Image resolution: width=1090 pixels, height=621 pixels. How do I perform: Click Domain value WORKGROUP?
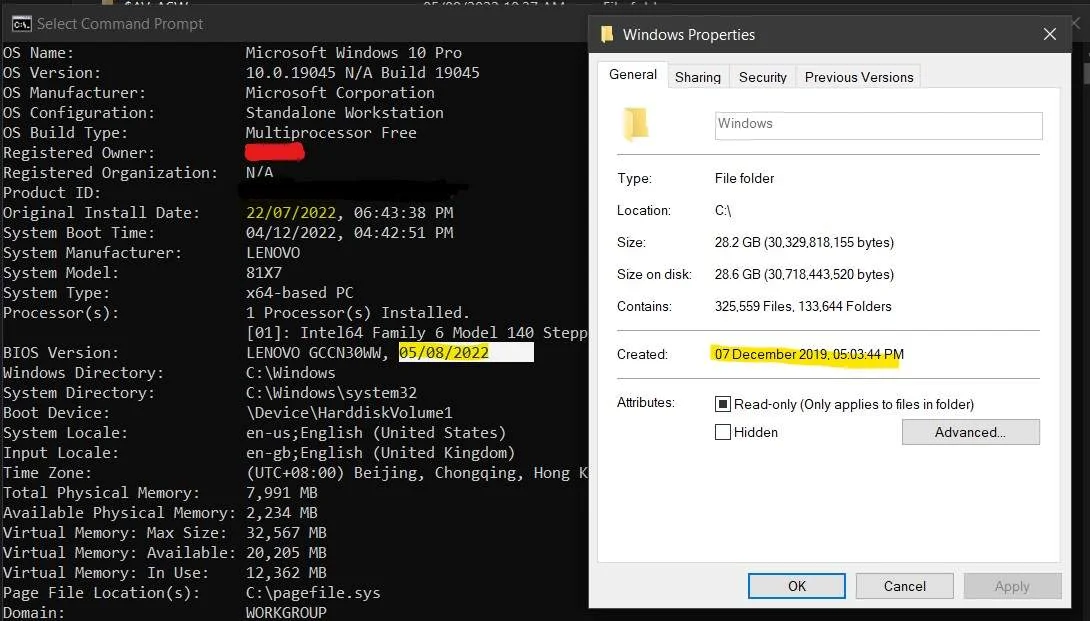click(x=286, y=613)
